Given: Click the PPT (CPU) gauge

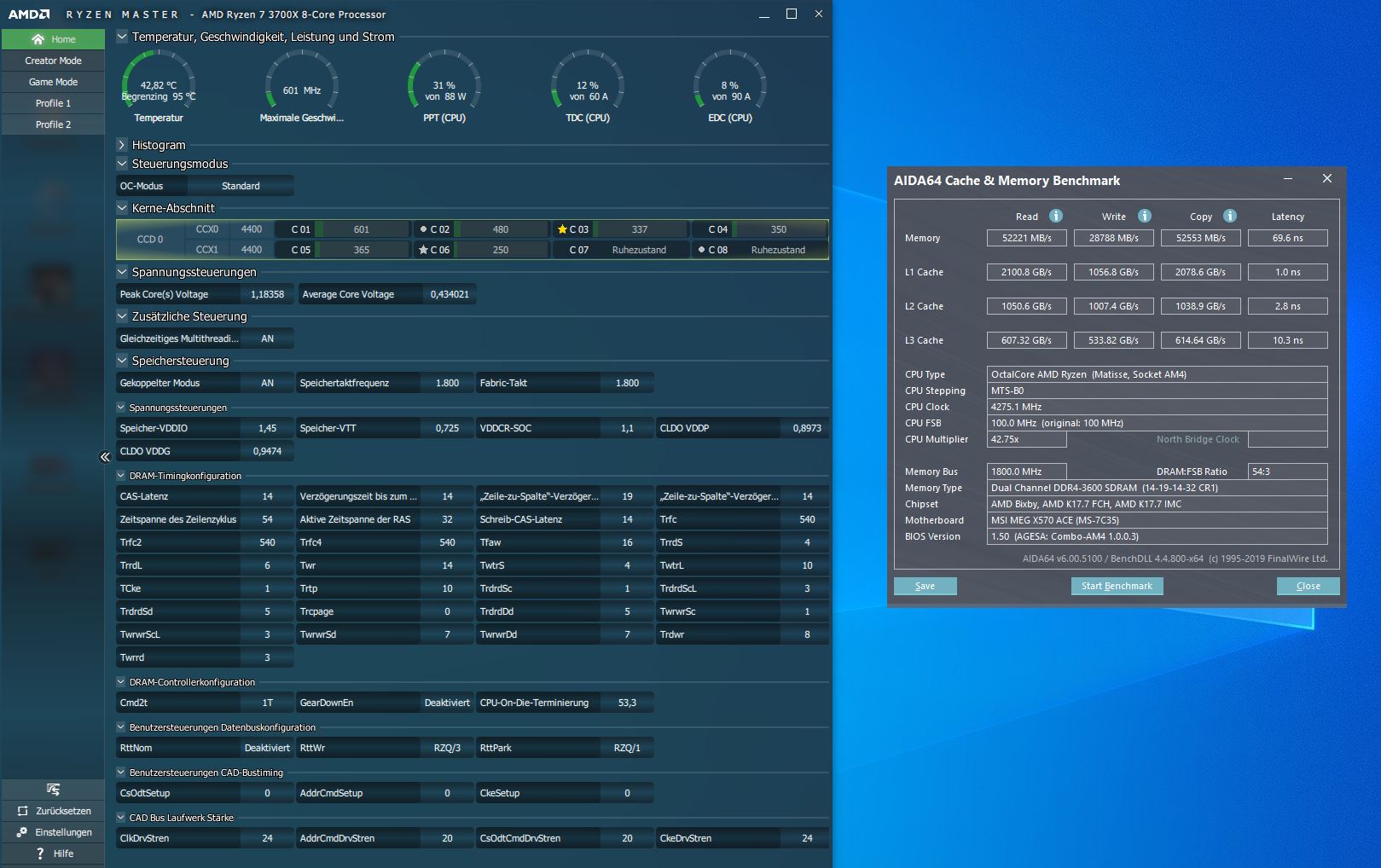Looking at the screenshot, I should click(444, 86).
